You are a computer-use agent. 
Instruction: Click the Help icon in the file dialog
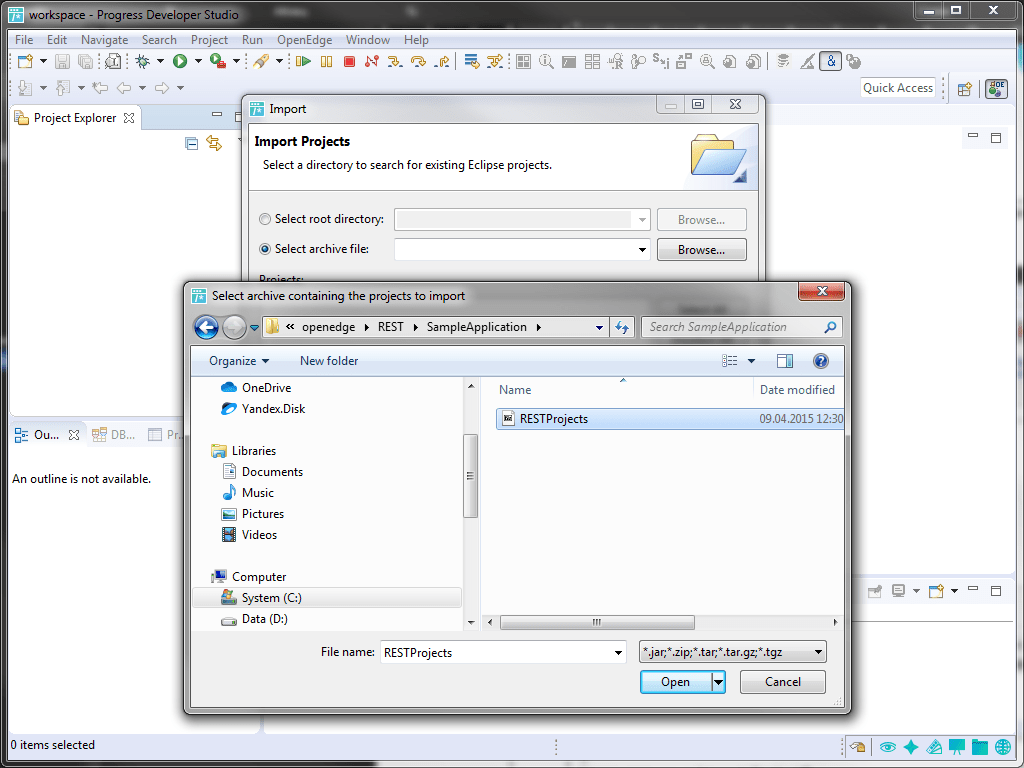tap(821, 360)
